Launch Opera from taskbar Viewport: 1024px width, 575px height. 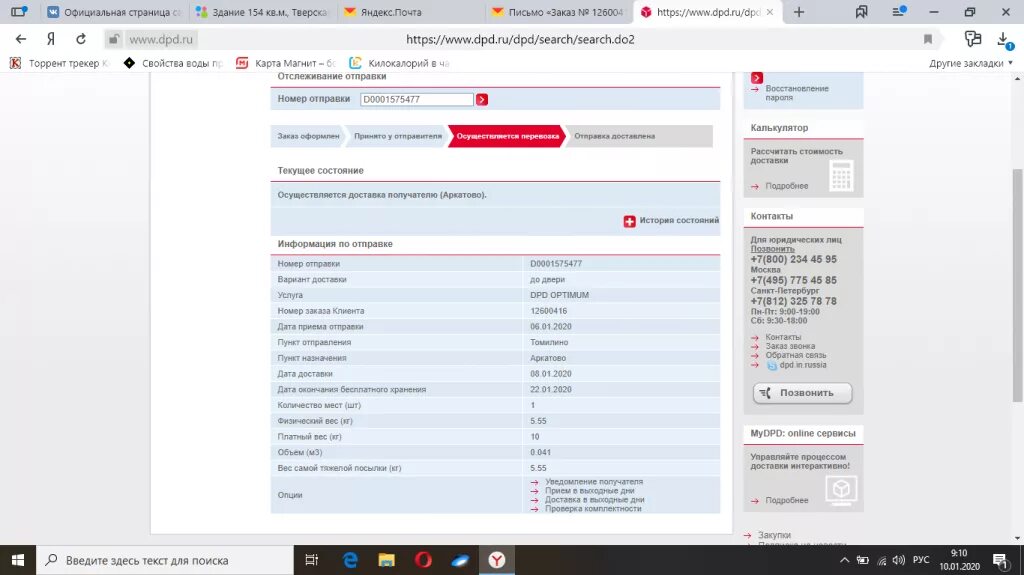(x=423, y=560)
